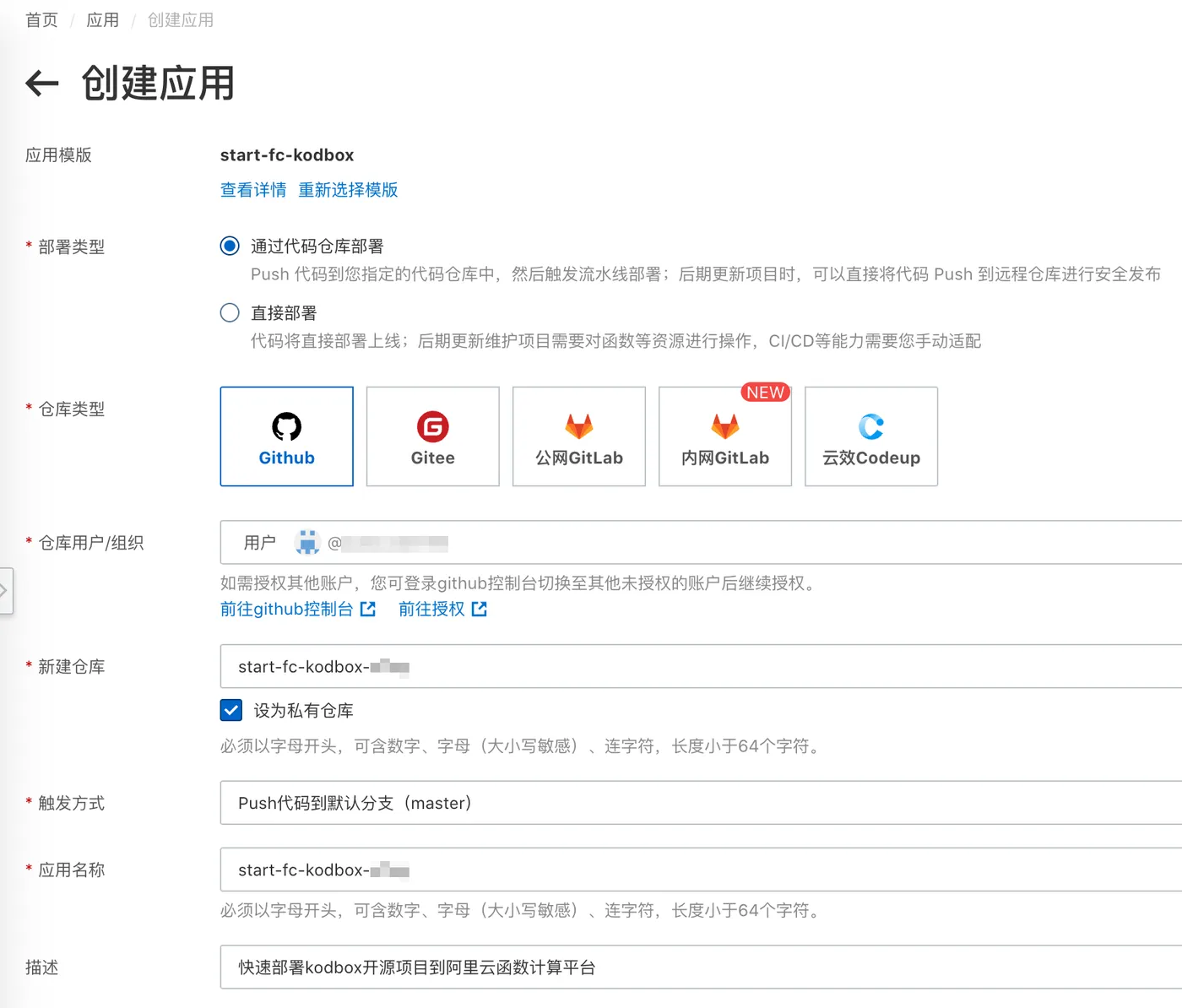
Task: Open 查看详情 link
Action: point(253,189)
